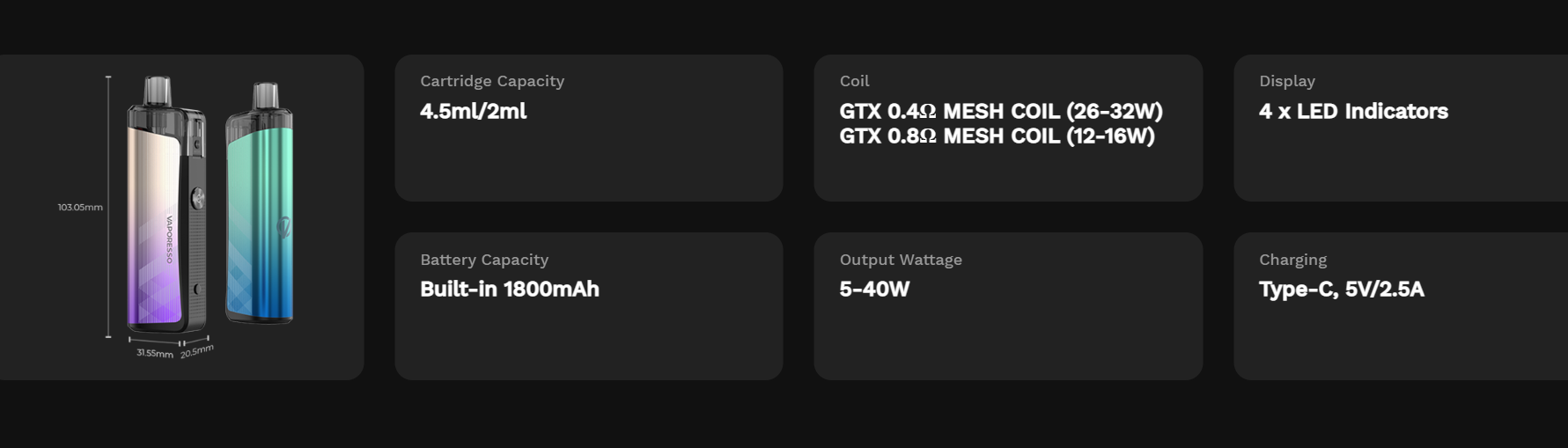Click GTX 0.8Ω MESH COIL (12-16W) text
The height and width of the screenshot is (448, 1568).
[x=997, y=136]
